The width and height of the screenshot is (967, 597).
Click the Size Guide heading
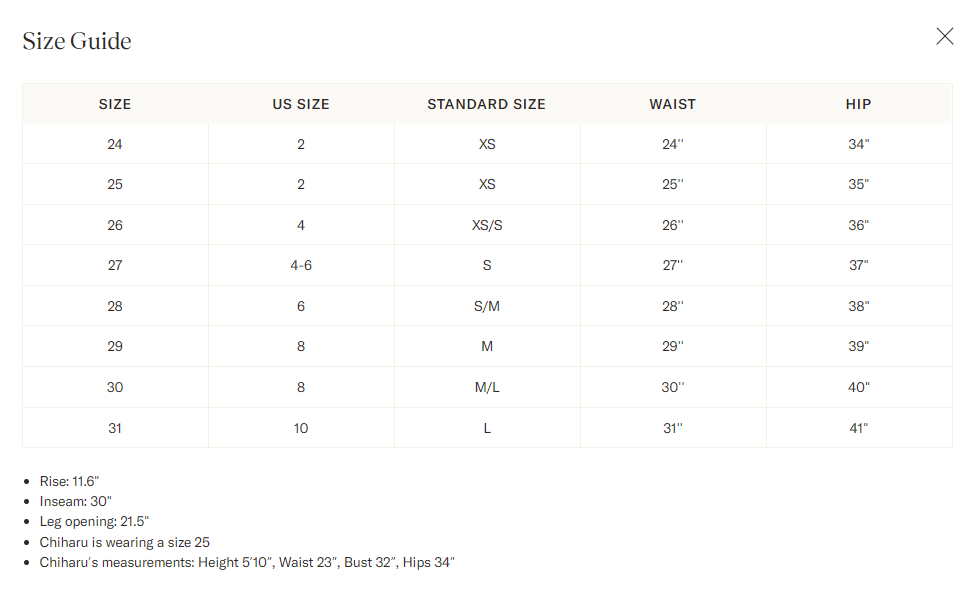click(77, 41)
